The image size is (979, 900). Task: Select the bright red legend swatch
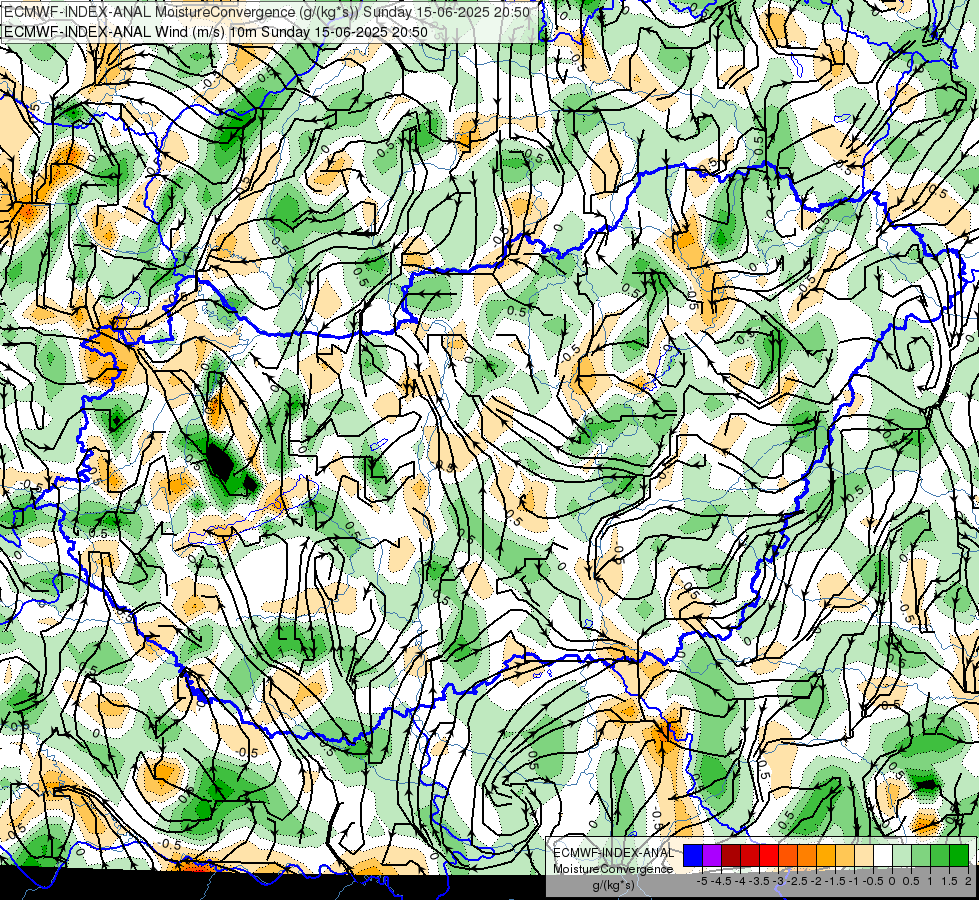[x=769, y=855]
